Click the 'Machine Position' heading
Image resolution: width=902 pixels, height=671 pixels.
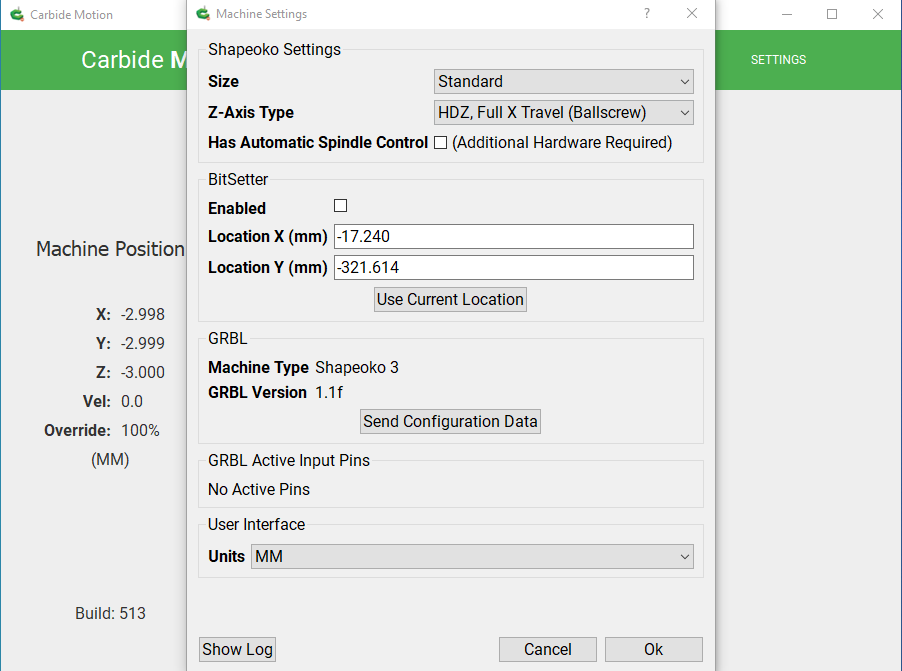[x=110, y=249]
